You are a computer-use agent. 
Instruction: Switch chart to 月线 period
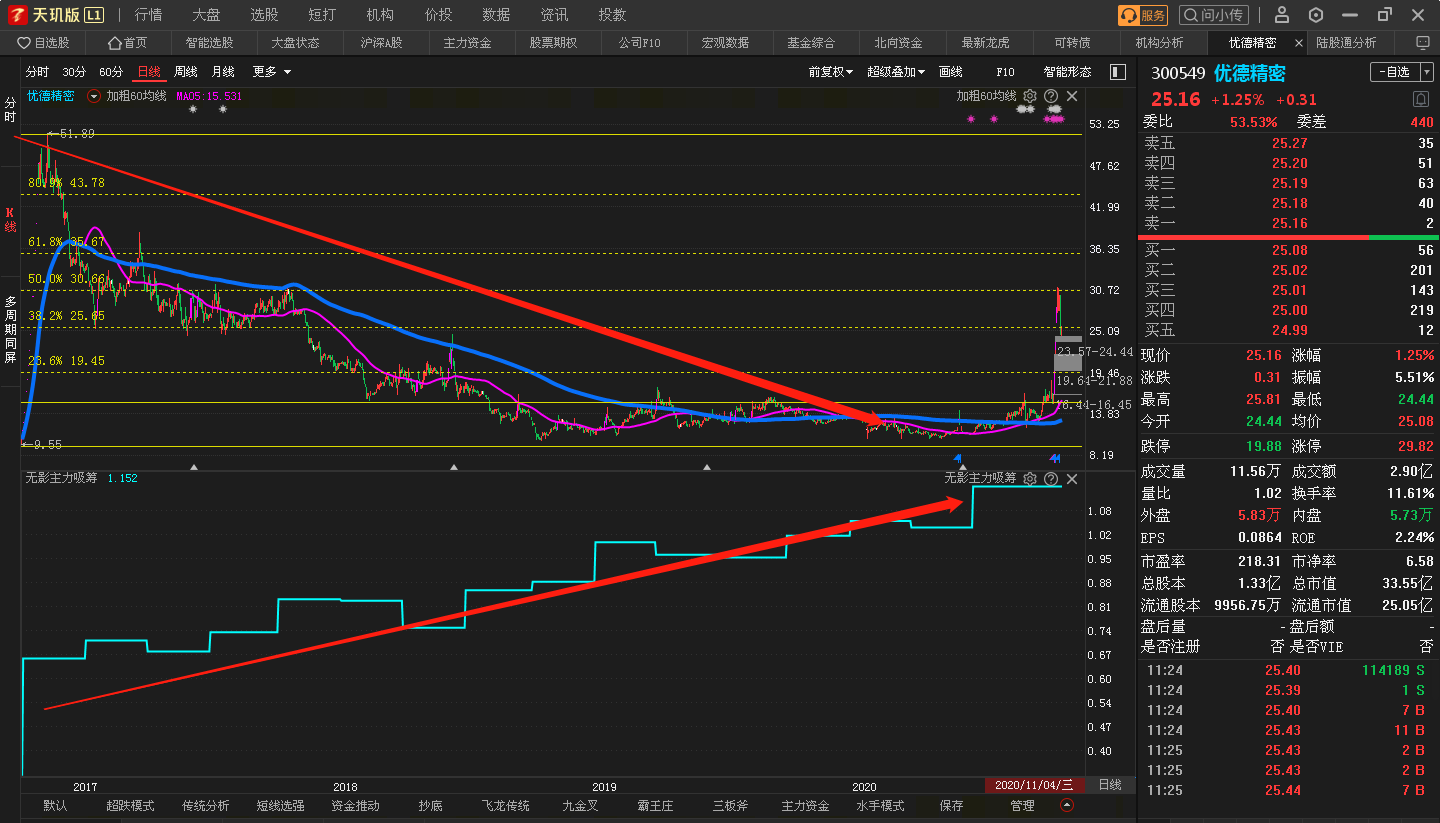tap(223, 72)
